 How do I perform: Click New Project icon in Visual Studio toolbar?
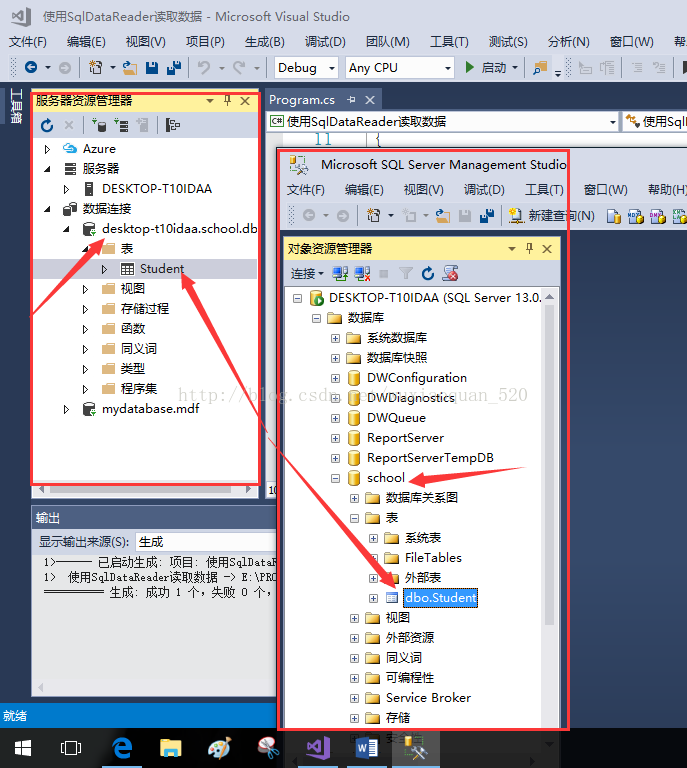tap(95, 67)
